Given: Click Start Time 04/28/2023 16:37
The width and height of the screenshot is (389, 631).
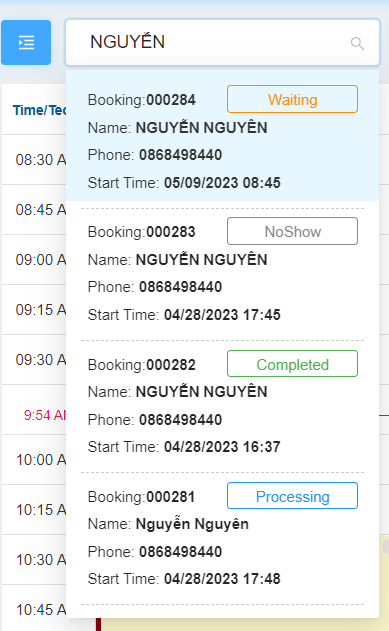Looking at the screenshot, I should [x=184, y=447].
